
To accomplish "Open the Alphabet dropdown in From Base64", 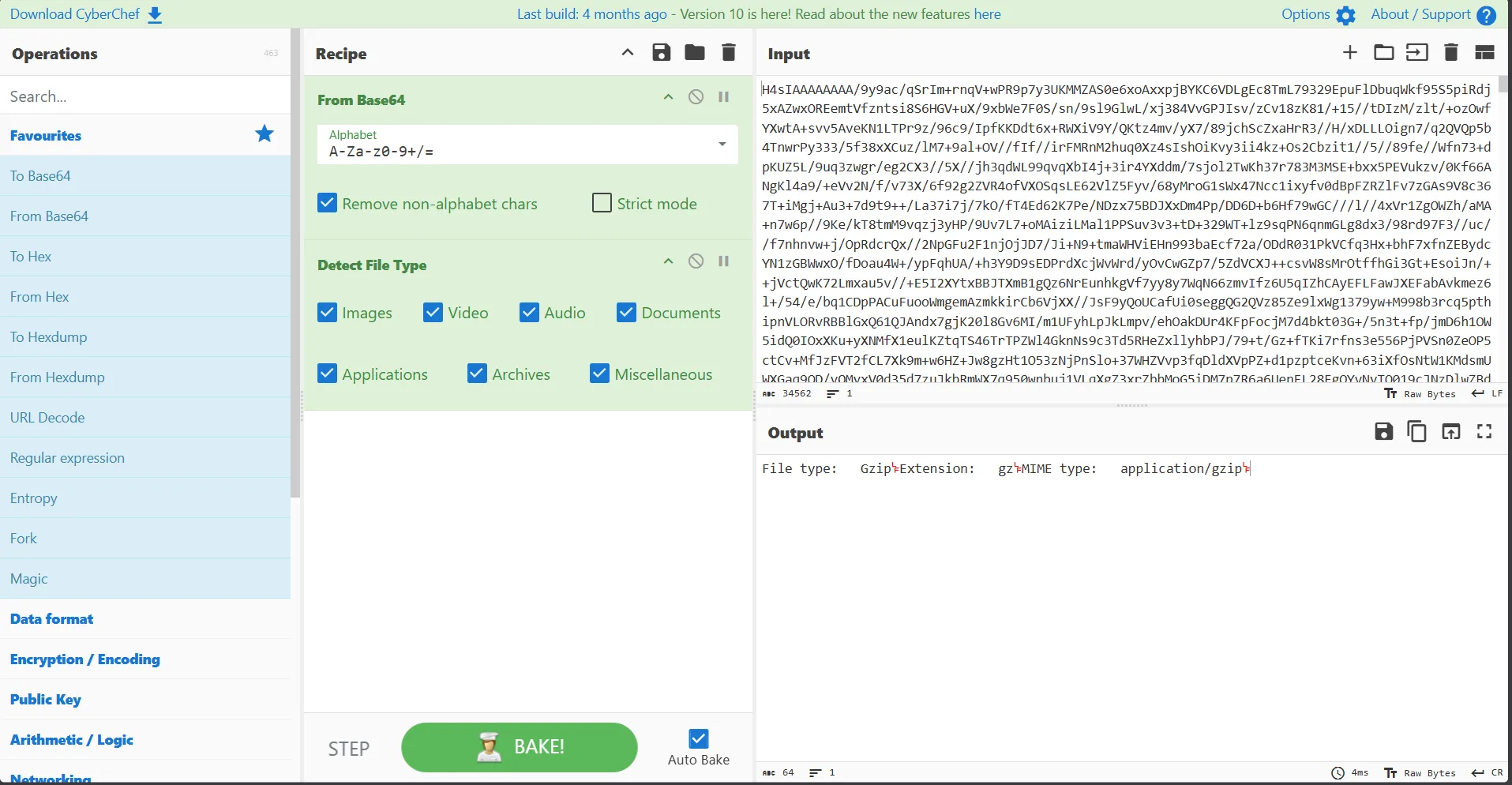I will (719, 145).
